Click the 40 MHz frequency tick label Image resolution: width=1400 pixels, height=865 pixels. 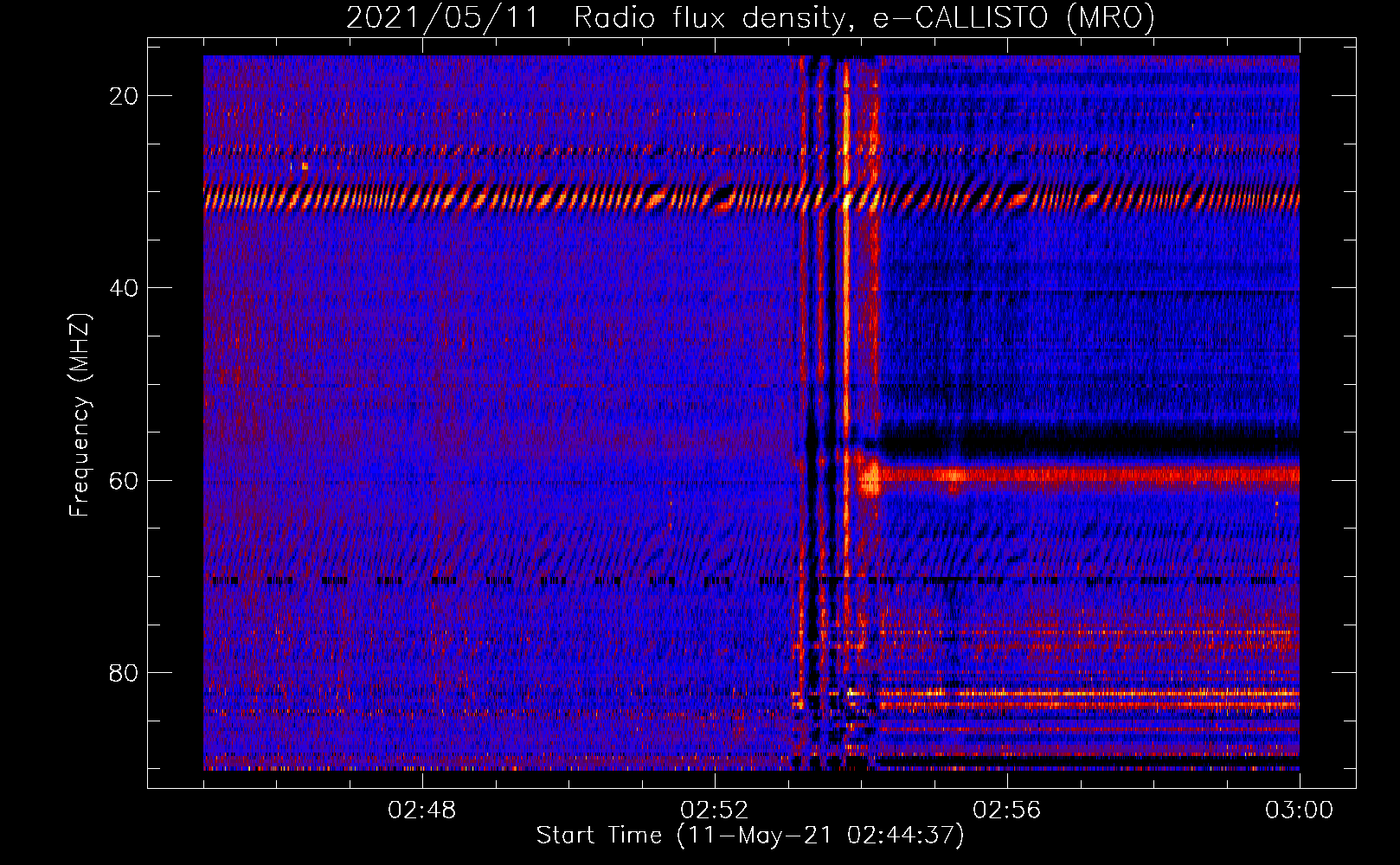pos(124,288)
